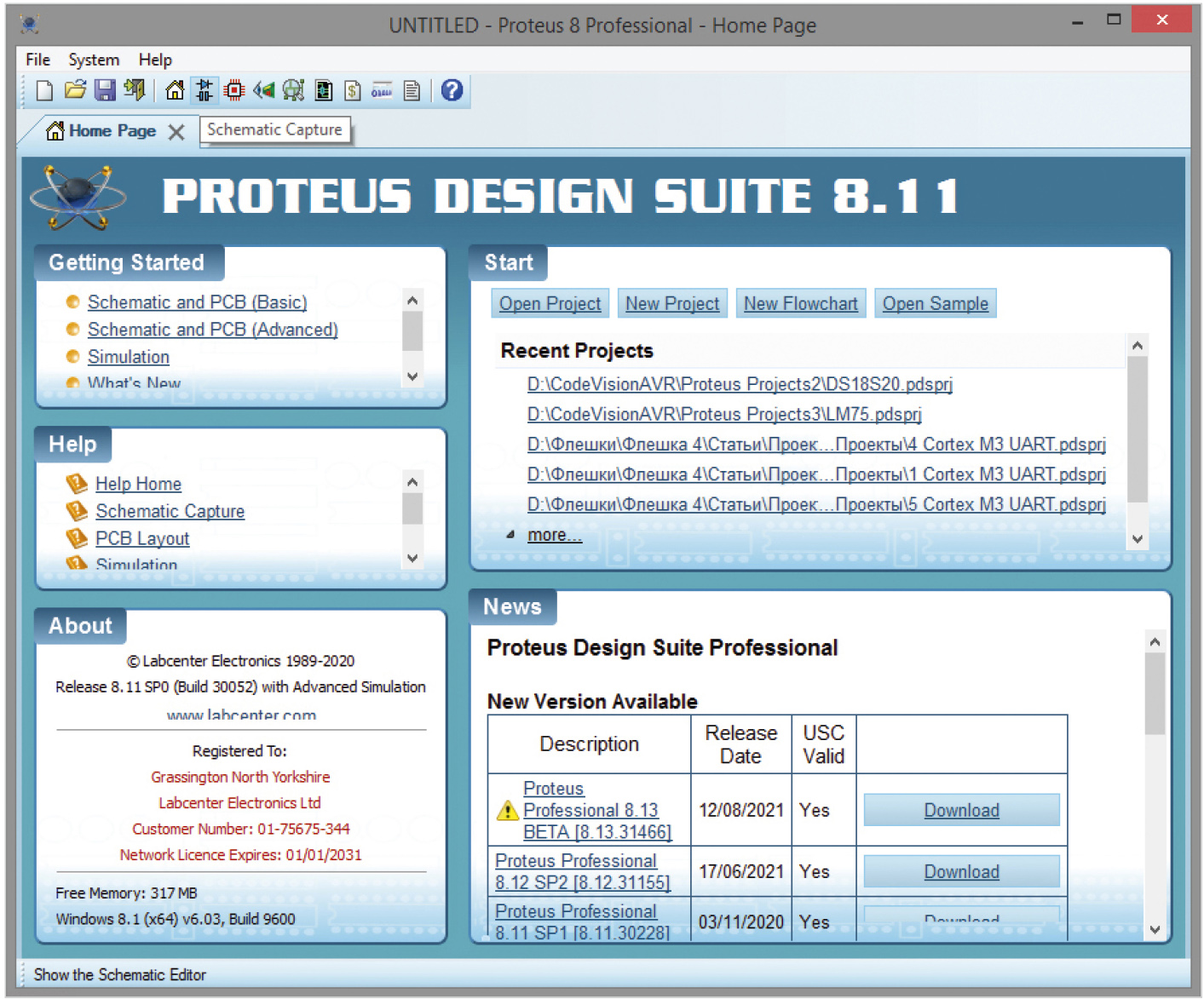Screen dimensions: 1204x999
Task: Open recent project 4 Cortex M3 UART.pdsprj
Action: (816, 444)
